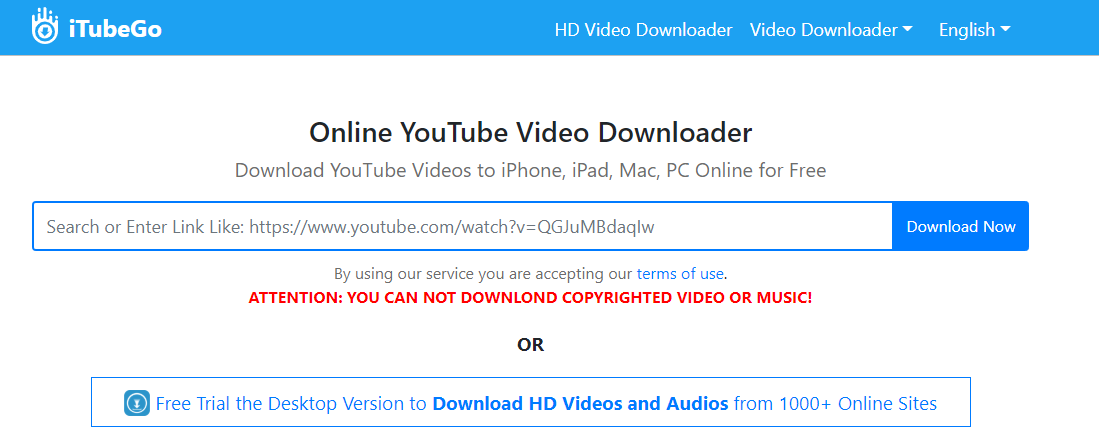Open the English language selector
This screenshot has height=446, width=1099.
point(975,30)
